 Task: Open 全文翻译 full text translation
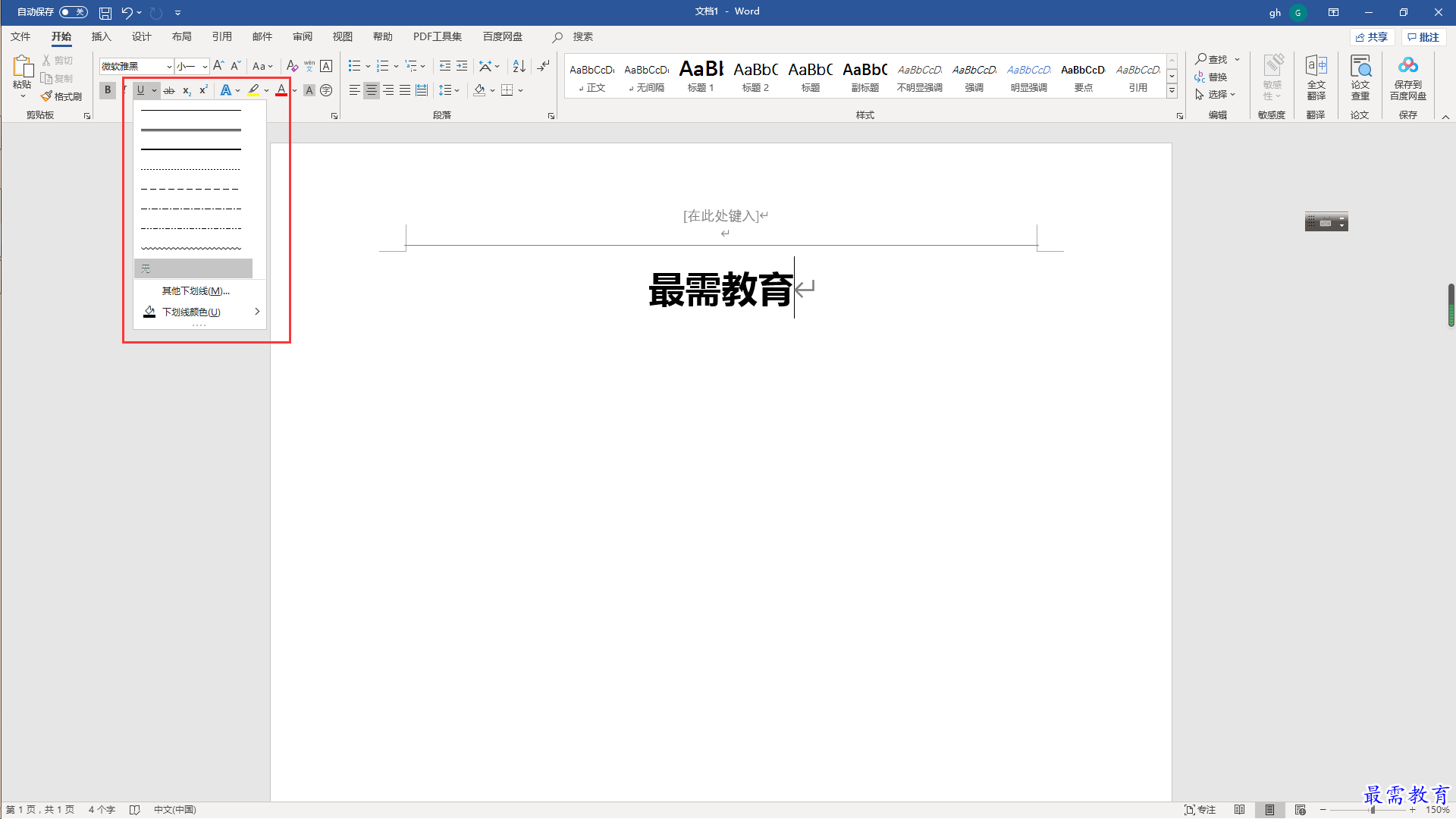pos(1316,77)
